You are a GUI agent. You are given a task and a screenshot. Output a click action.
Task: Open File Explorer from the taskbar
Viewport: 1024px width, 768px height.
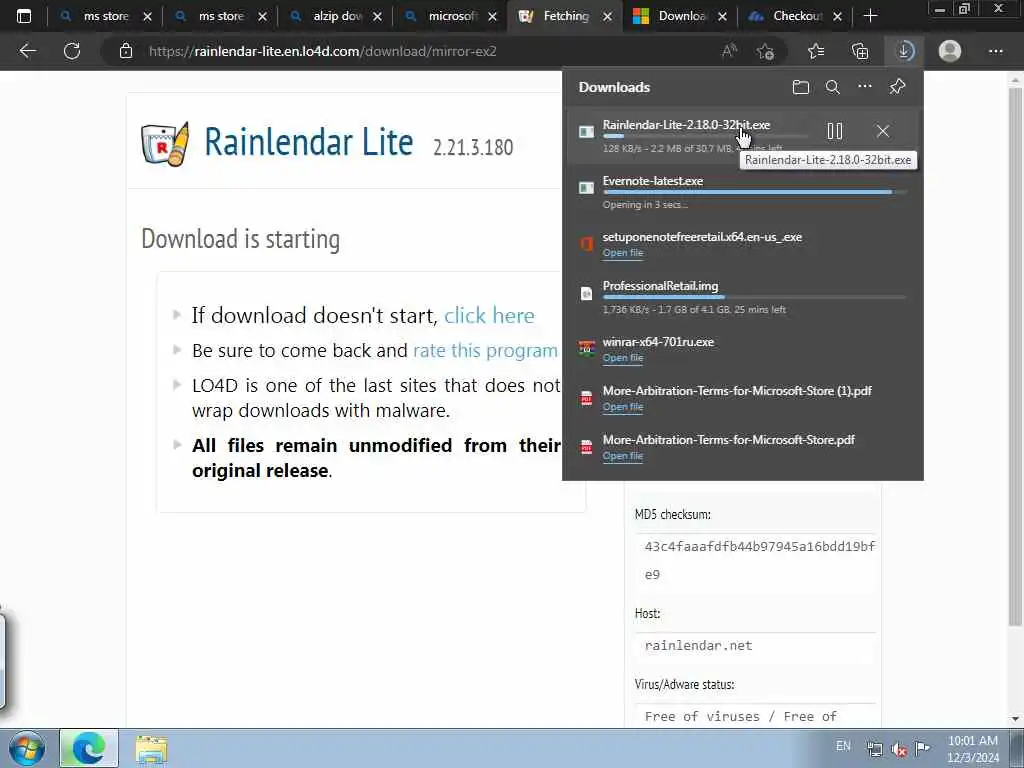point(152,749)
